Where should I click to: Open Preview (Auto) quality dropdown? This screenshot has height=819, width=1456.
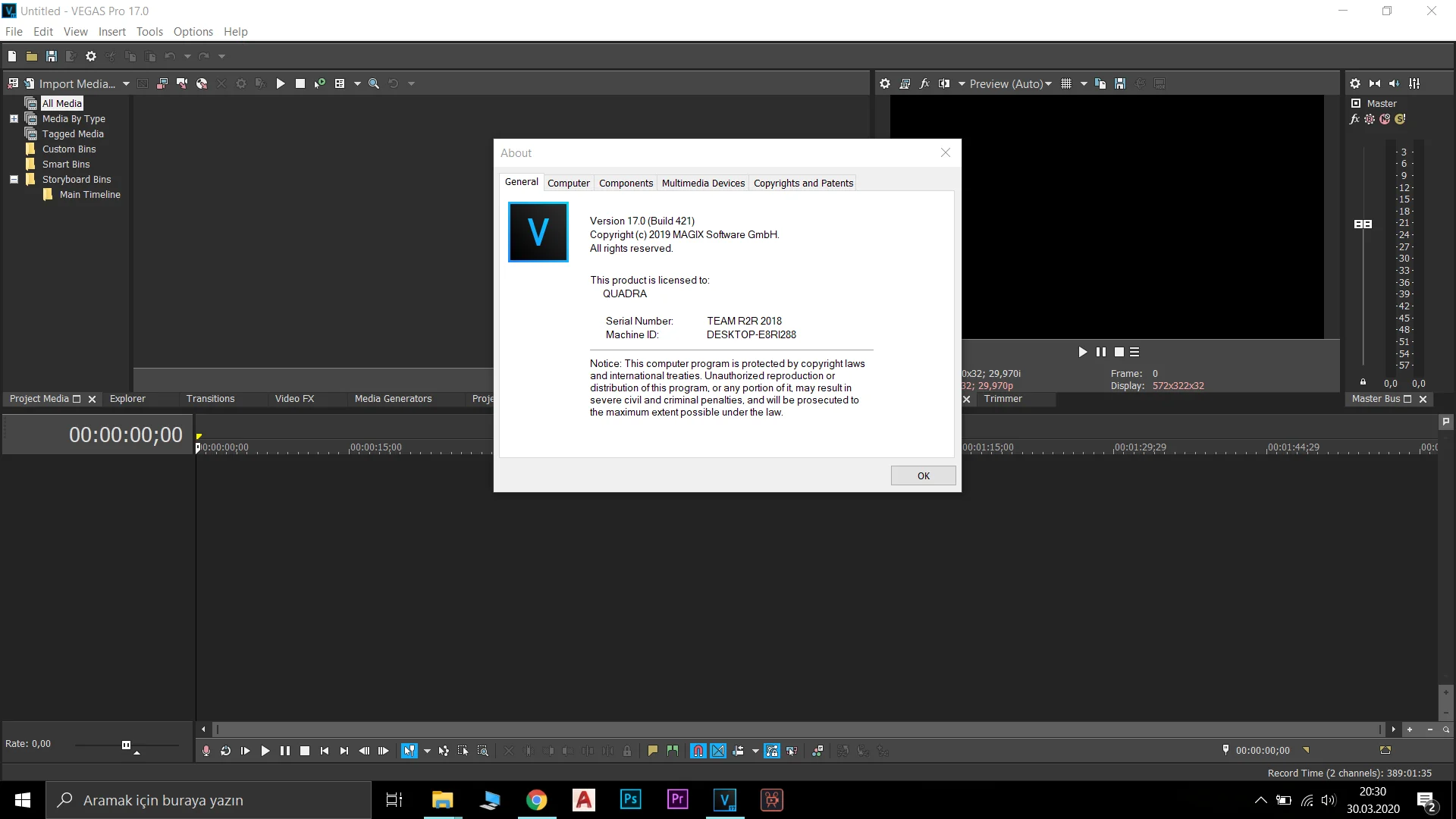[x=1010, y=83]
